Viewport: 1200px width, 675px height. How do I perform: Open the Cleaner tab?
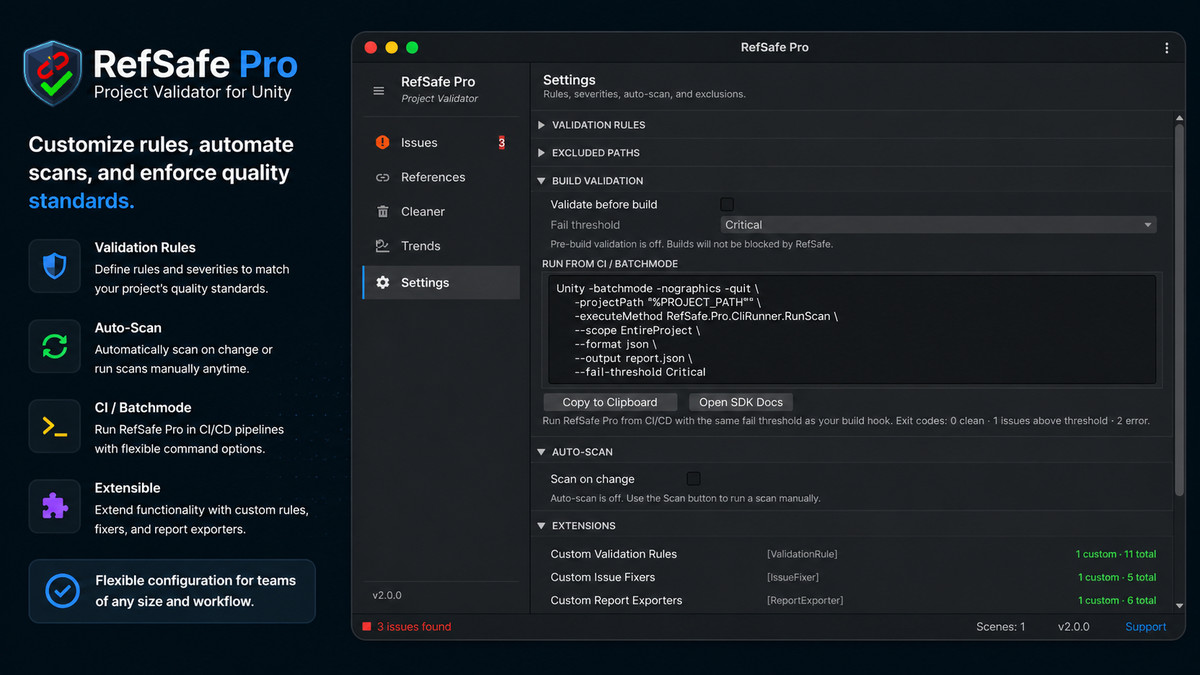click(441, 211)
